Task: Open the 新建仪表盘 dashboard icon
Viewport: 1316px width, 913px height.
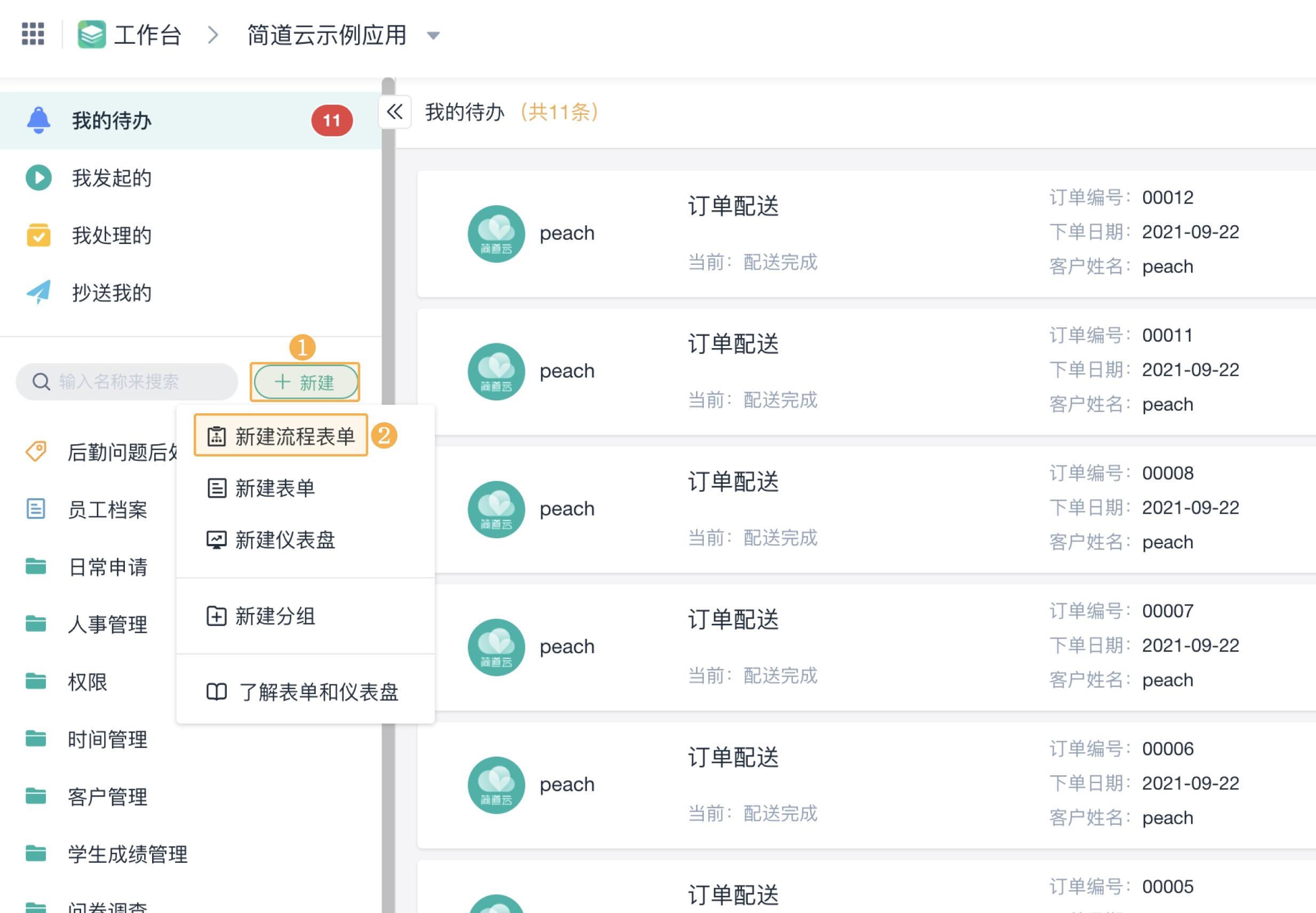Action: pyautogui.click(x=216, y=540)
